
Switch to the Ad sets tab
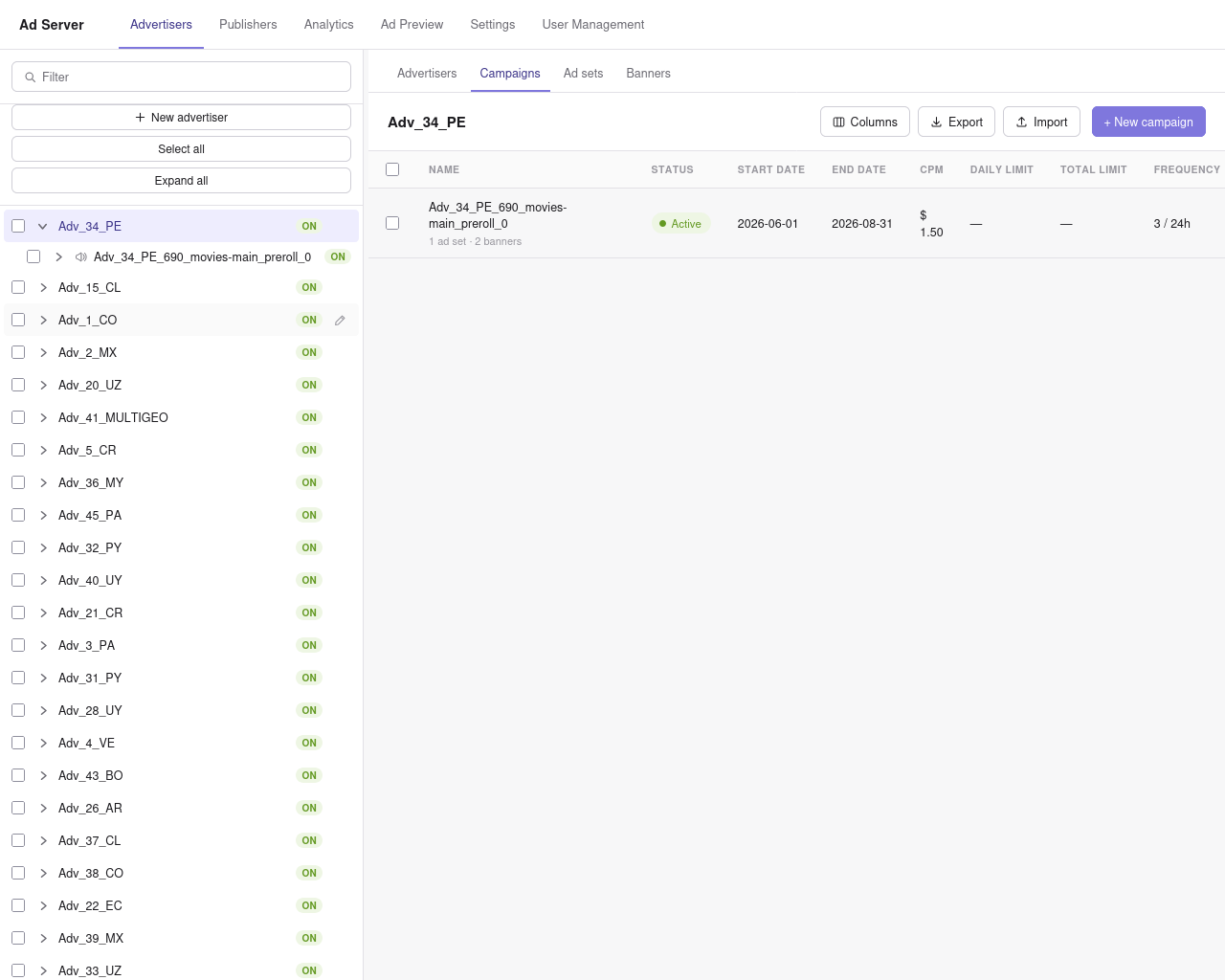point(584,74)
